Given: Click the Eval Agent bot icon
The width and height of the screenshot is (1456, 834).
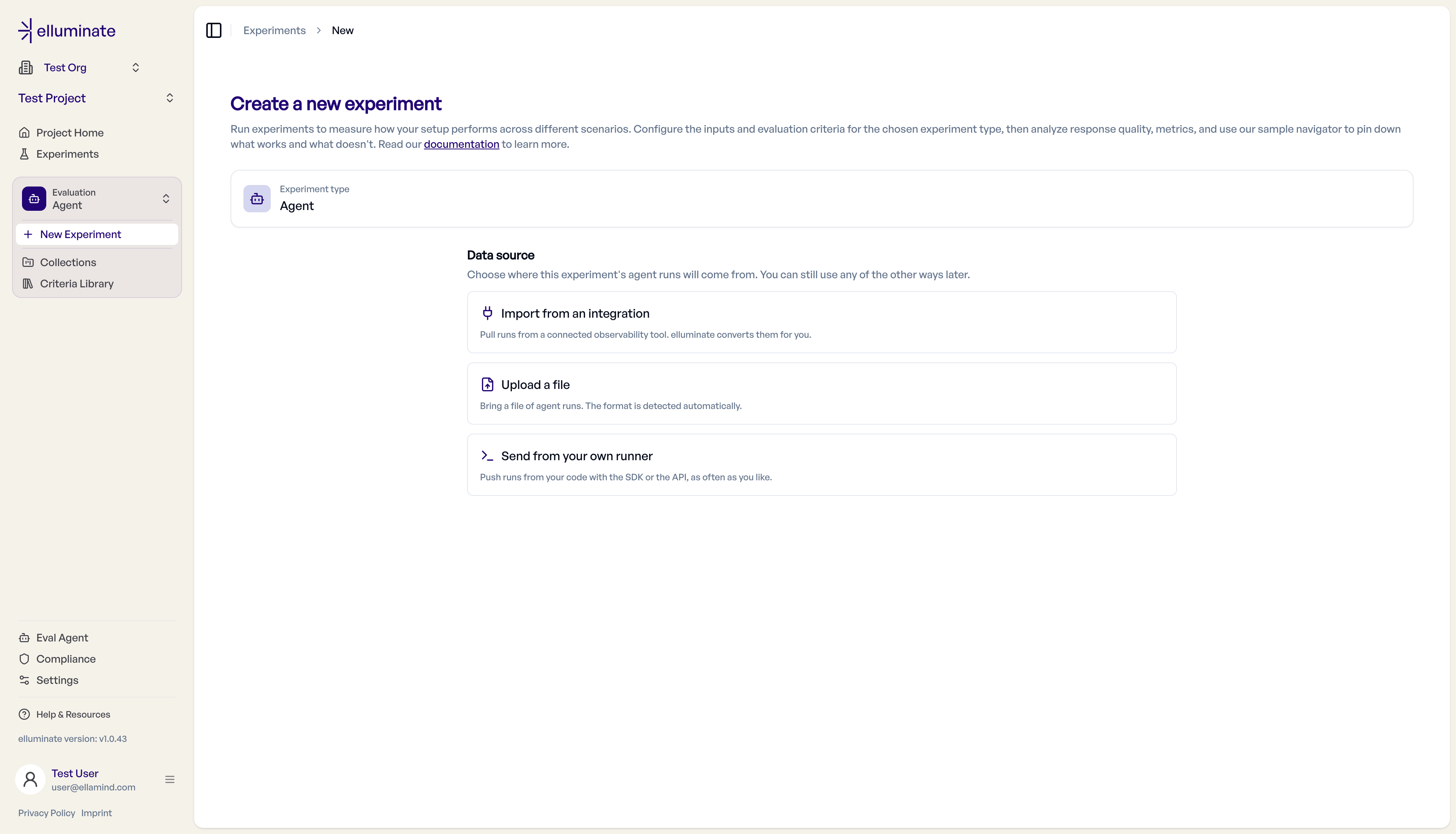Looking at the screenshot, I should click(24, 638).
